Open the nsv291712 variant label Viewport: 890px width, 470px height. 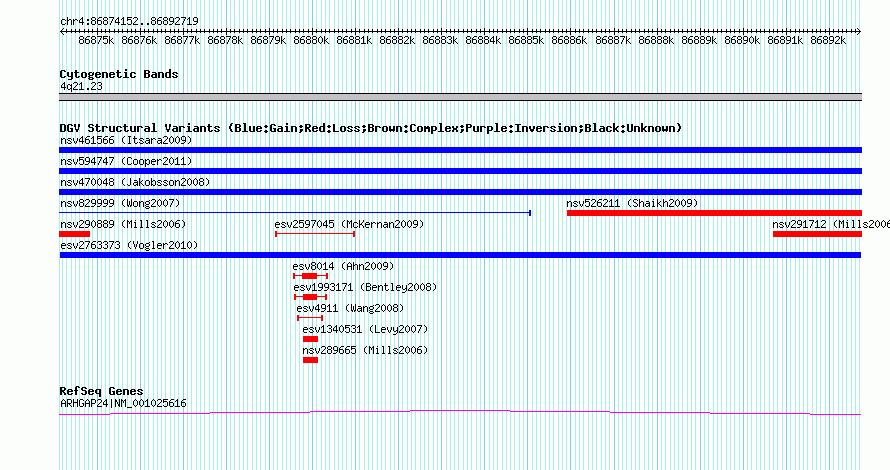coord(831,224)
